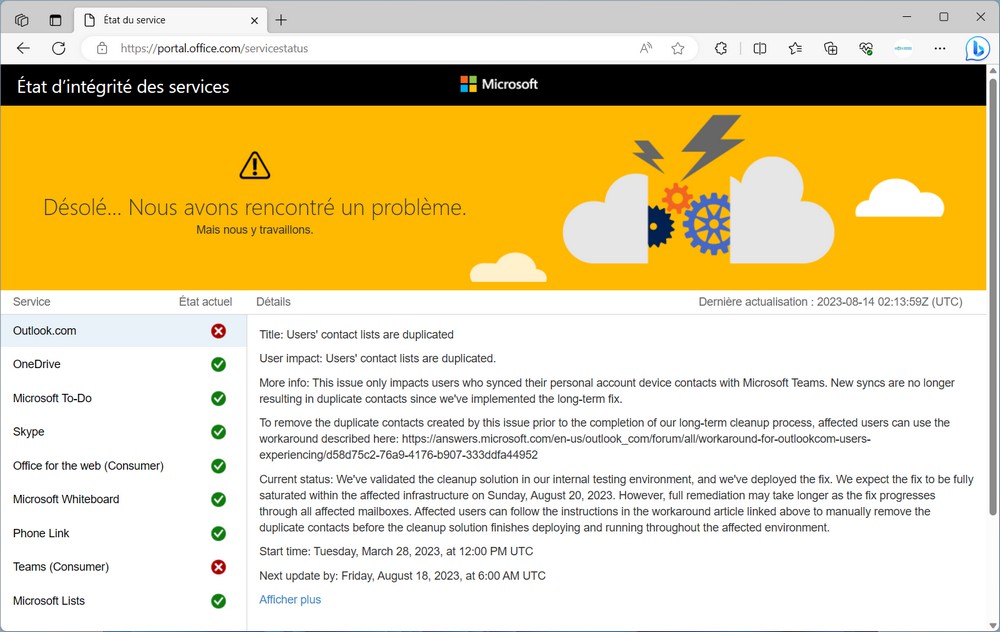Click the Détails column header
Viewport: 1000px width, 632px height.
273,302
